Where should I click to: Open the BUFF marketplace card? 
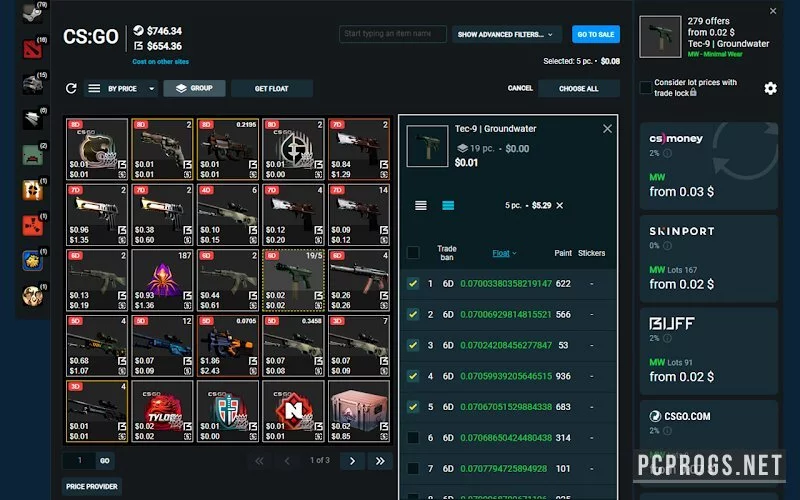point(709,351)
